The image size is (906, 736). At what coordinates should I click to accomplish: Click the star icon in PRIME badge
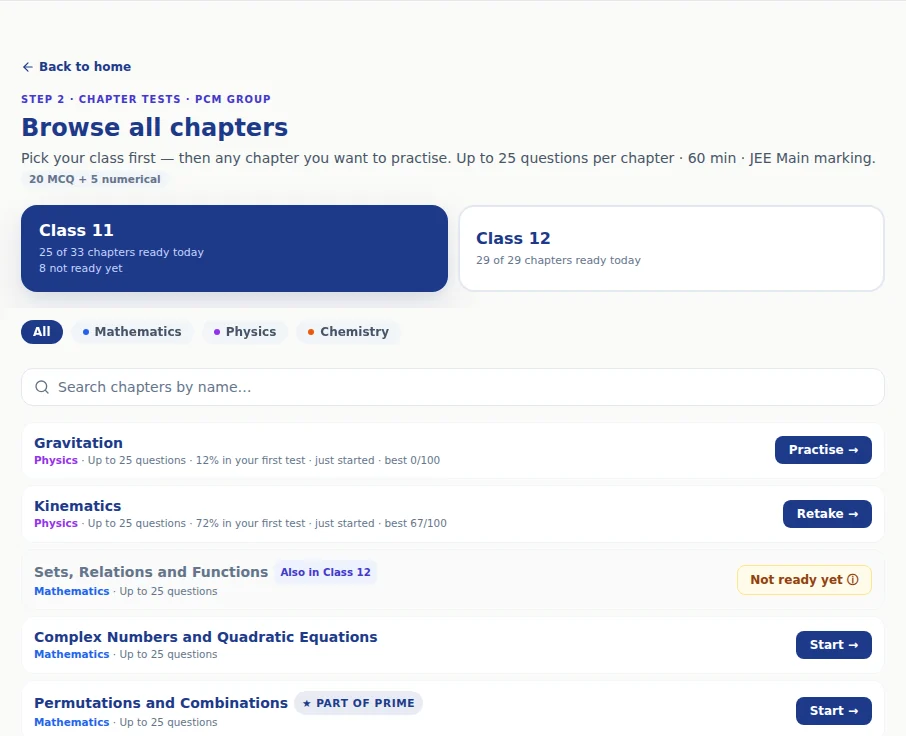pos(307,703)
